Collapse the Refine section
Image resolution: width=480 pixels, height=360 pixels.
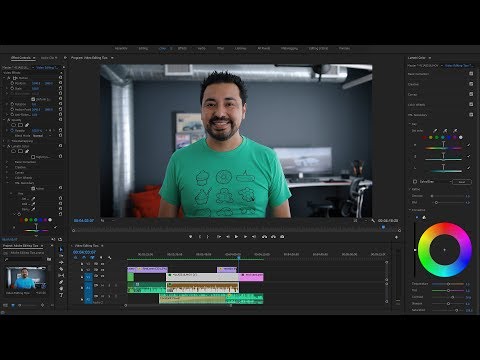tap(410, 189)
